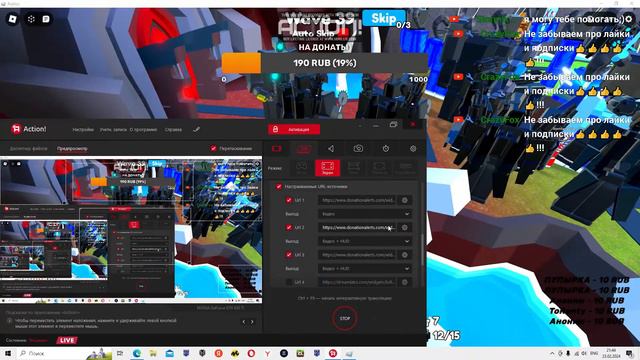Click the Action! logo
This screenshot has height=360, width=640.
pos(29,129)
